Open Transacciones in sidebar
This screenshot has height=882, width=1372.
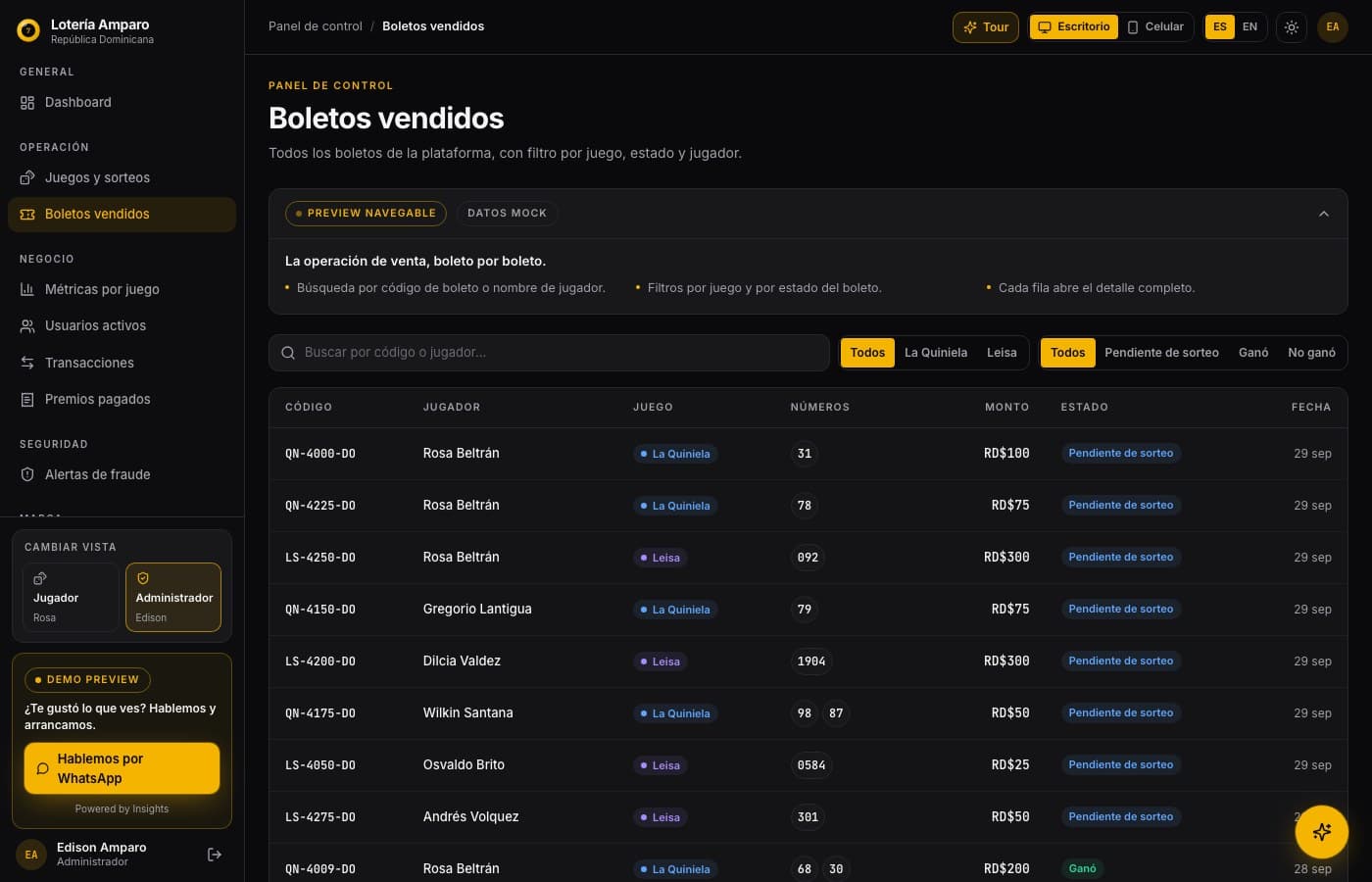pyautogui.click(x=122, y=363)
